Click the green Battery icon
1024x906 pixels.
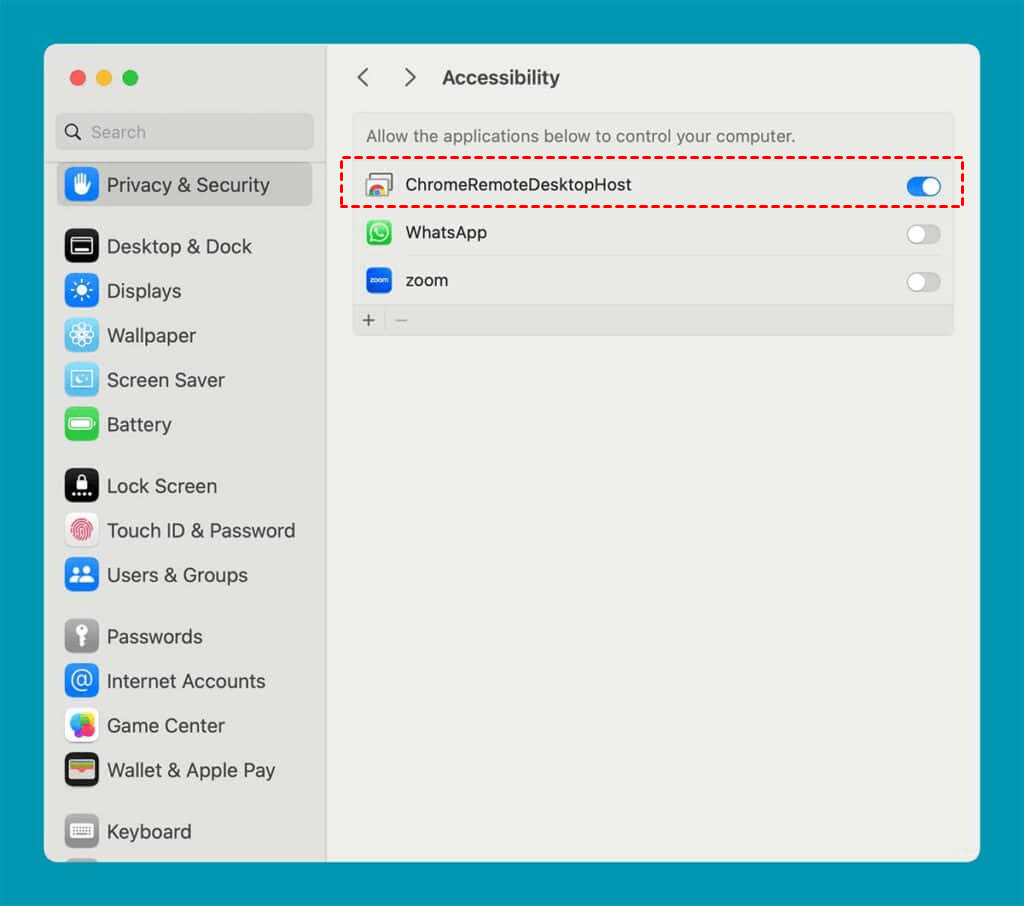pos(82,424)
